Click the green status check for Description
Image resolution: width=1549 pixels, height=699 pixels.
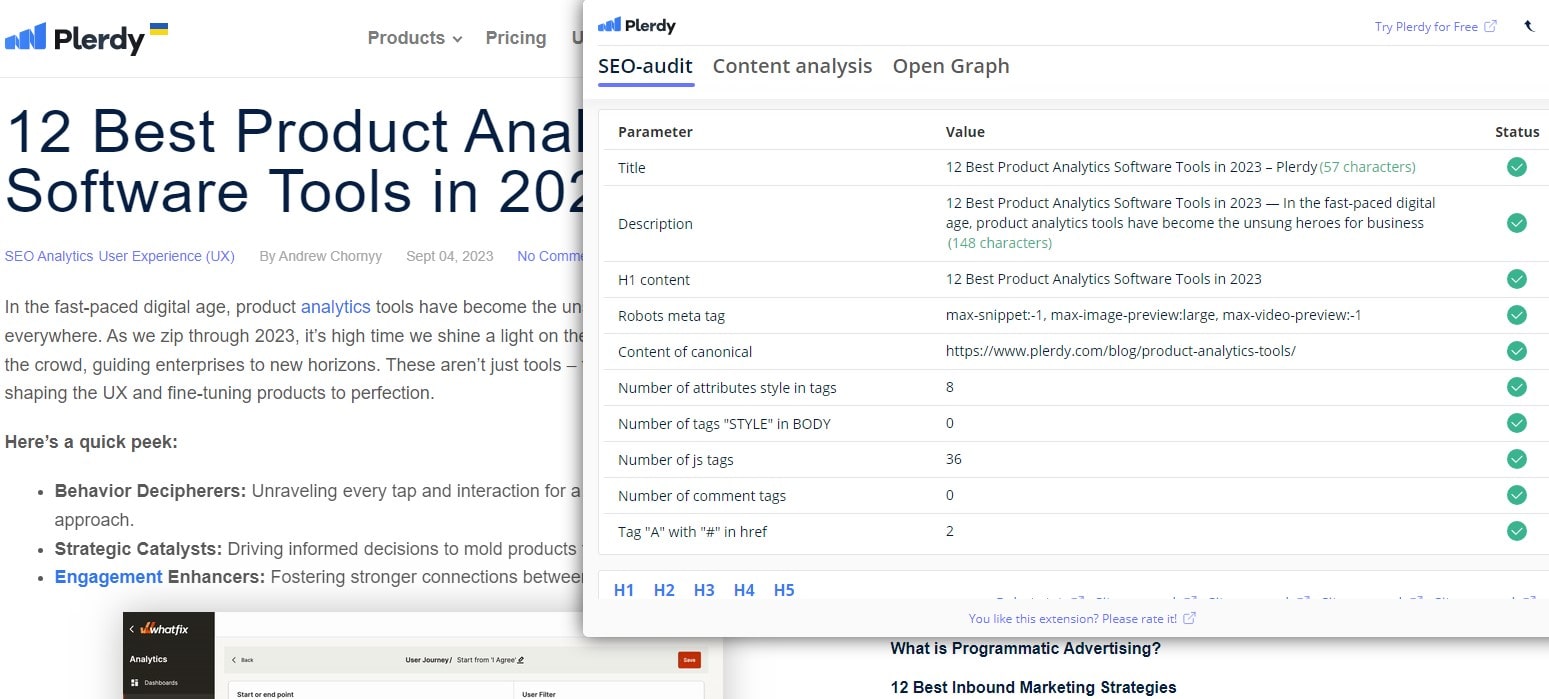tap(1516, 223)
